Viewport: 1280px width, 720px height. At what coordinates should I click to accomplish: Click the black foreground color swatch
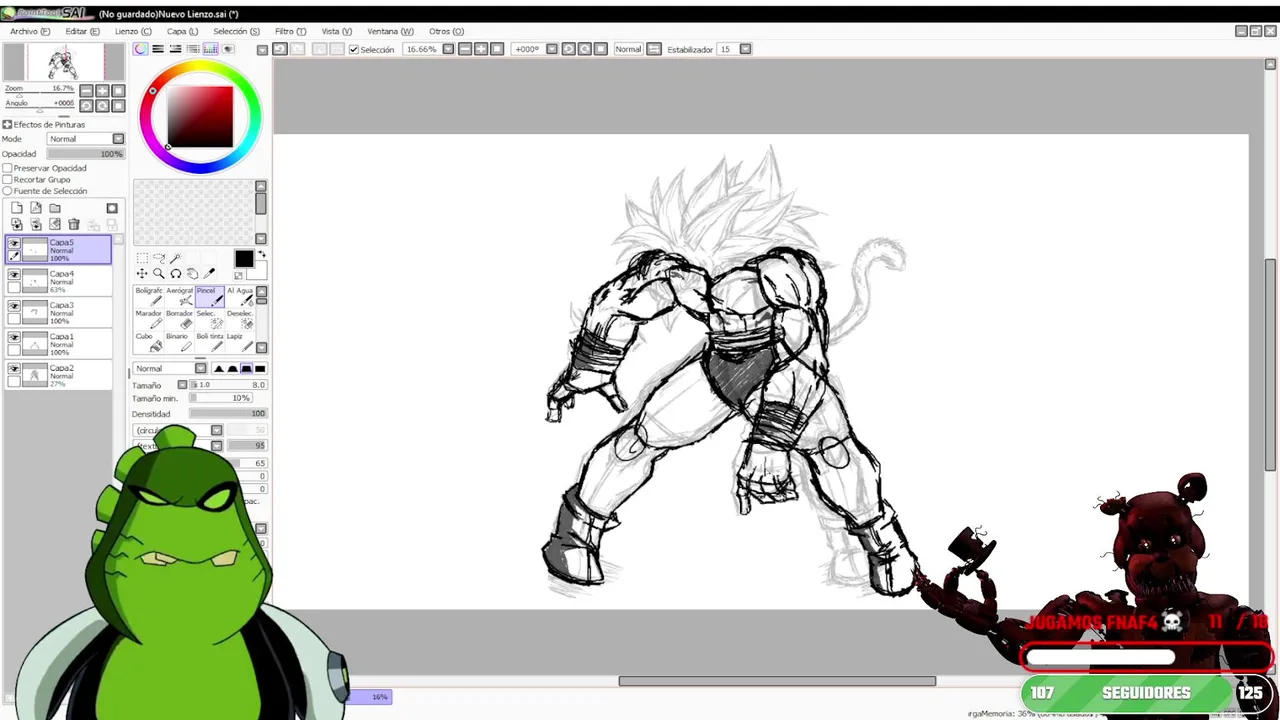tap(243, 259)
